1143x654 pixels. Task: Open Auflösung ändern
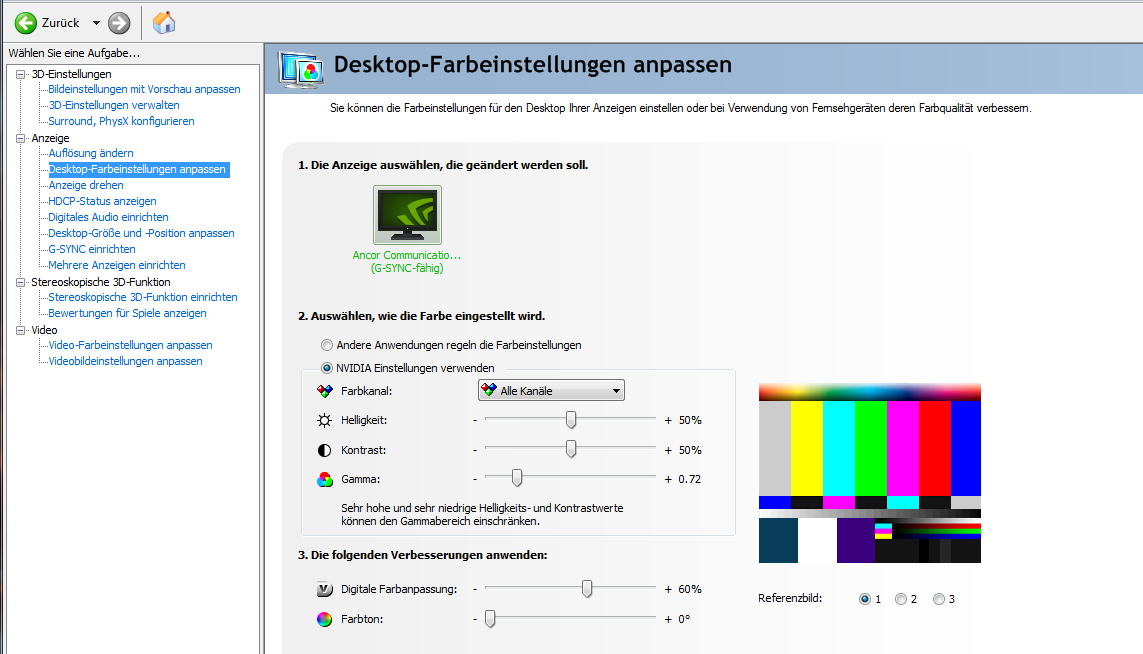(91, 153)
